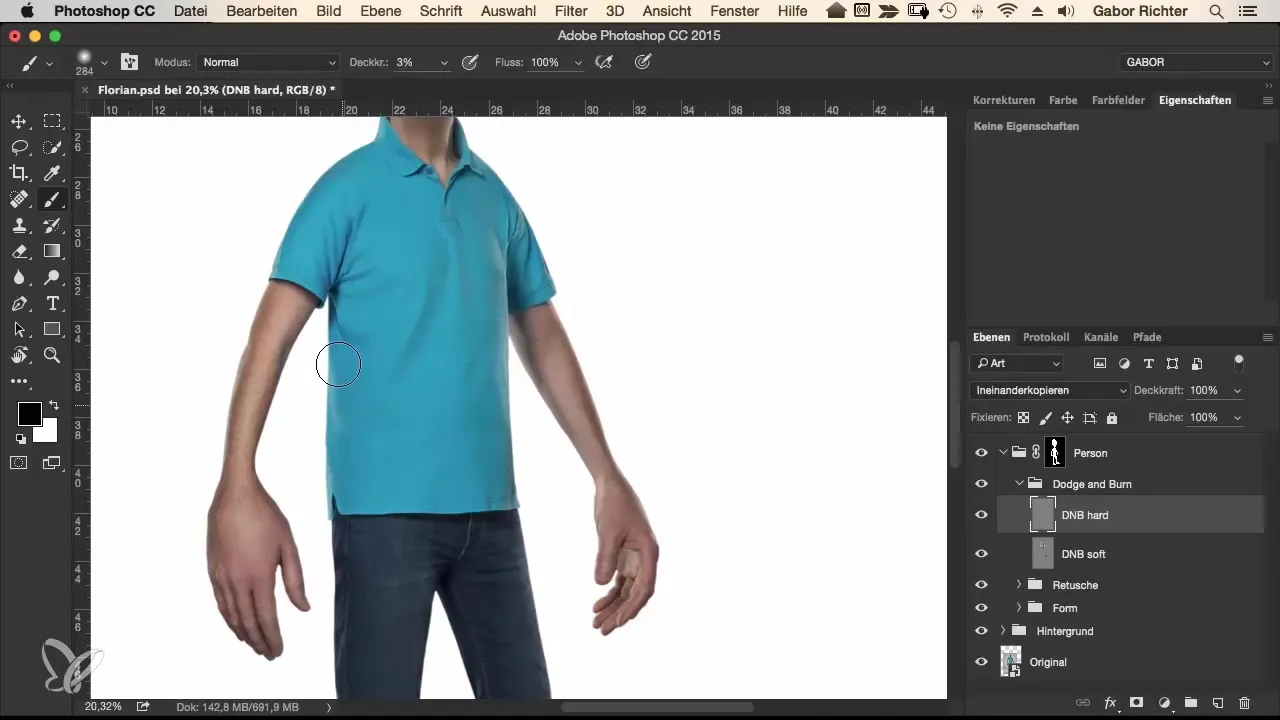Select the Move tool
Screen dimensions: 1280x720
click(19, 121)
